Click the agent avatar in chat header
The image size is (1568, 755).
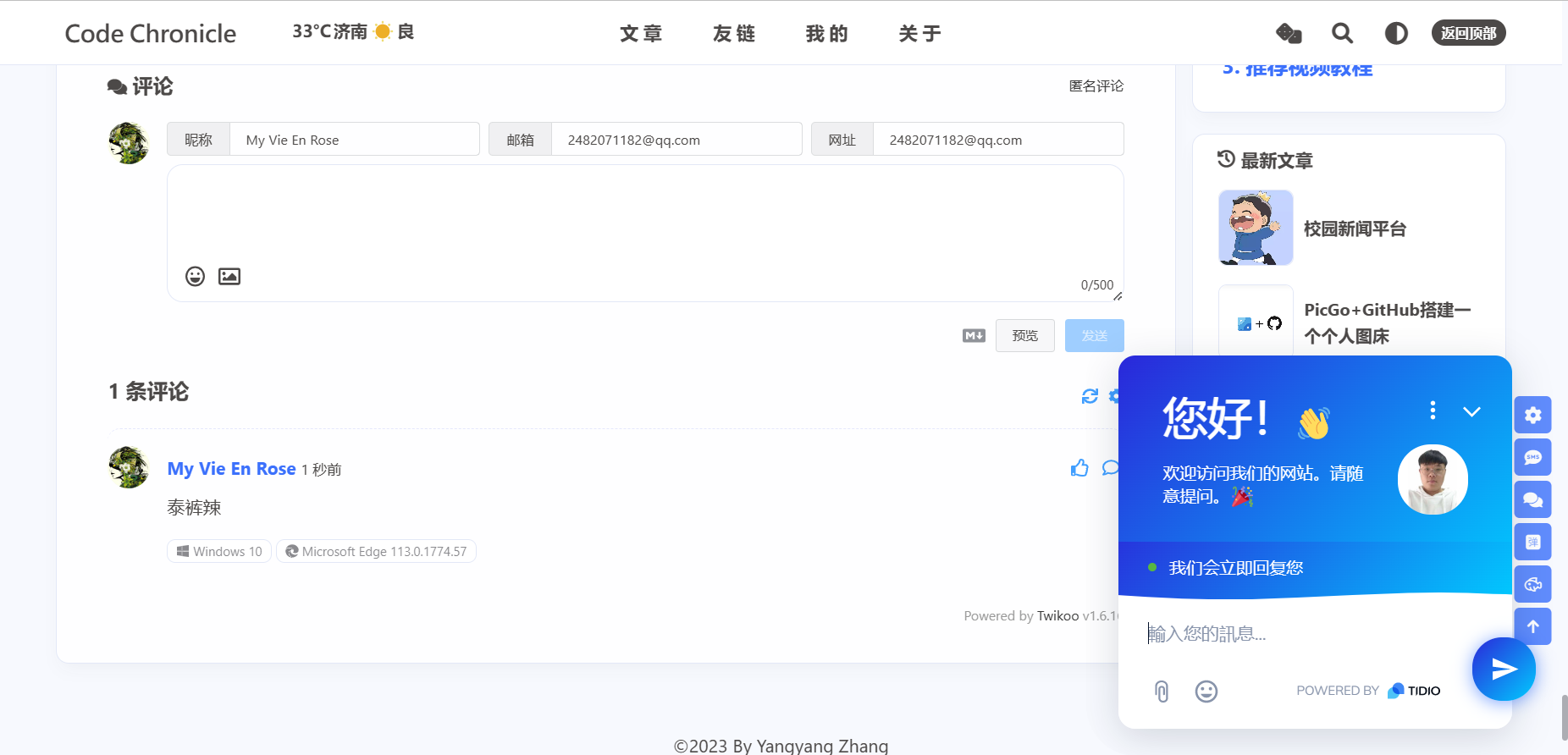pos(1433,479)
